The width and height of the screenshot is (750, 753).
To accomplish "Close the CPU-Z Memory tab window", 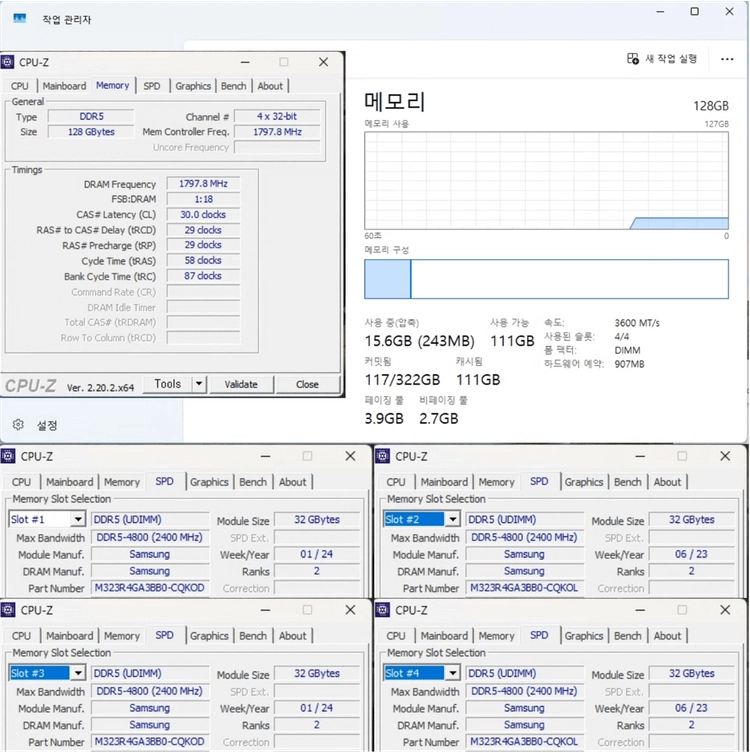I will 324,62.
